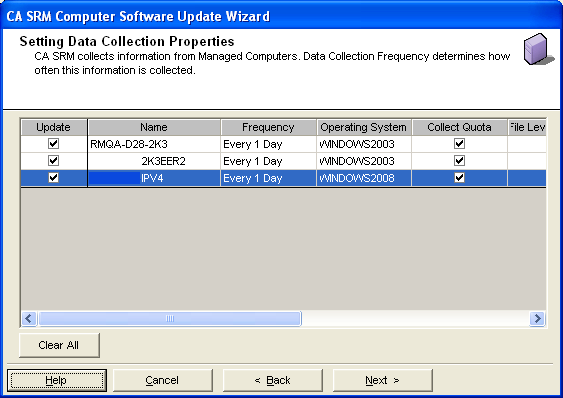563x398 pixels.
Task: Click the Update column header
Action: [54, 127]
